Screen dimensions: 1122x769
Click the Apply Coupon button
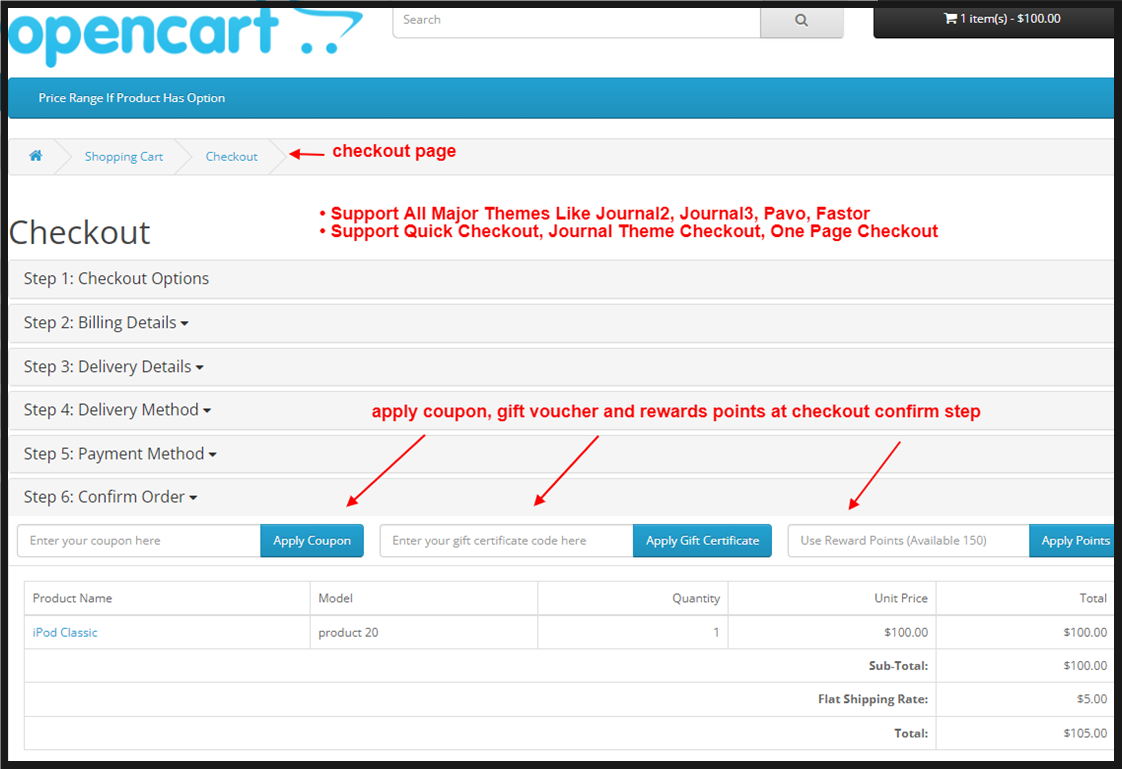pos(312,540)
